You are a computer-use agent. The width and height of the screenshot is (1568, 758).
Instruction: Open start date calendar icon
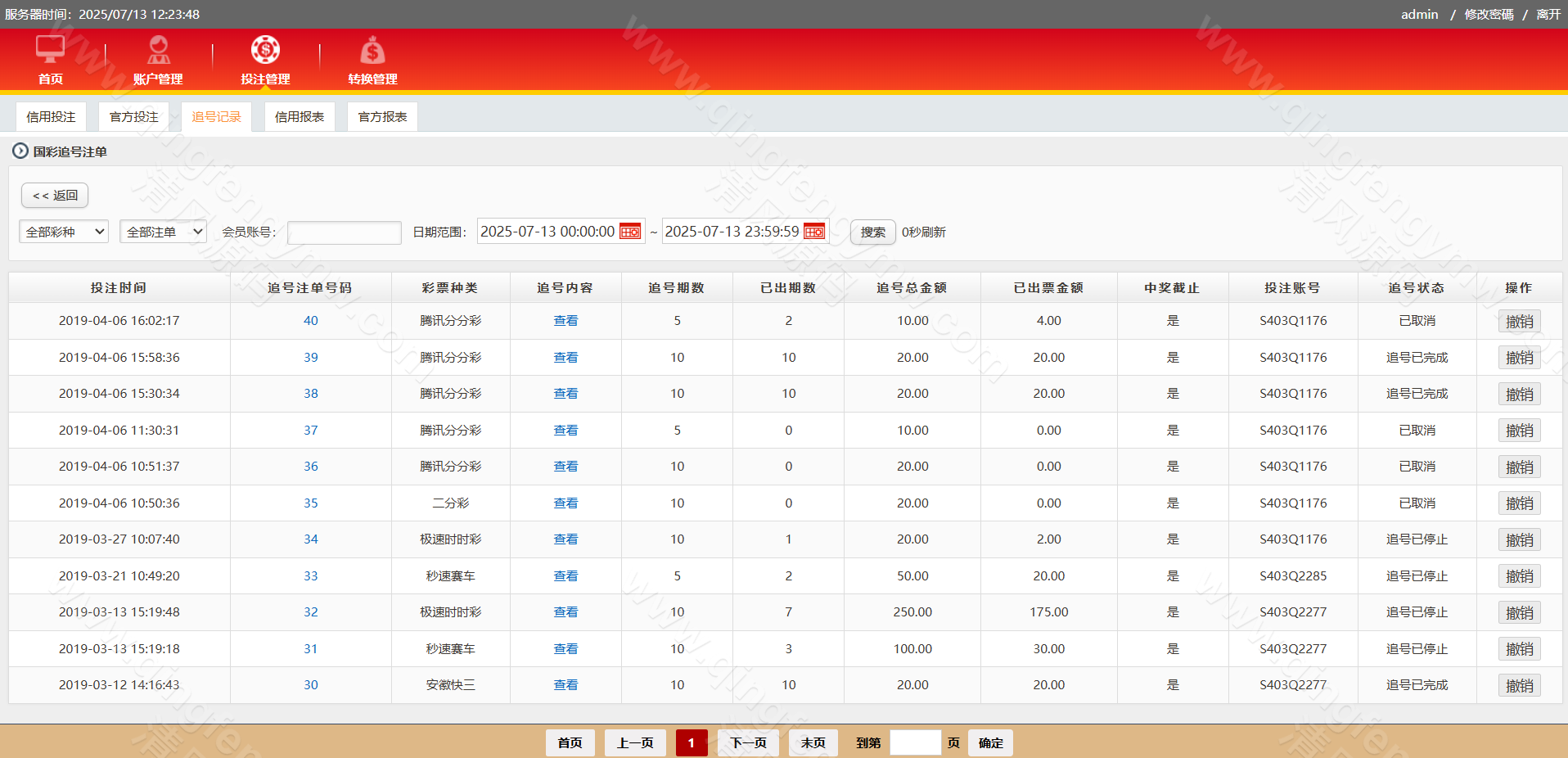(x=630, y=232)
